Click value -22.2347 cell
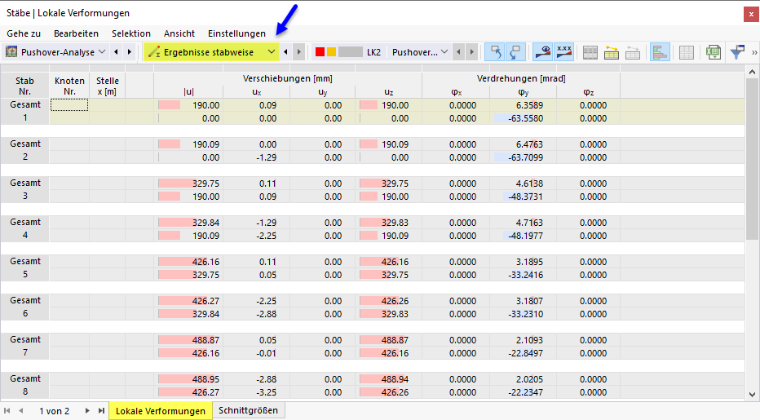This screenshot has width=760, height=420. tap(523, 392)
